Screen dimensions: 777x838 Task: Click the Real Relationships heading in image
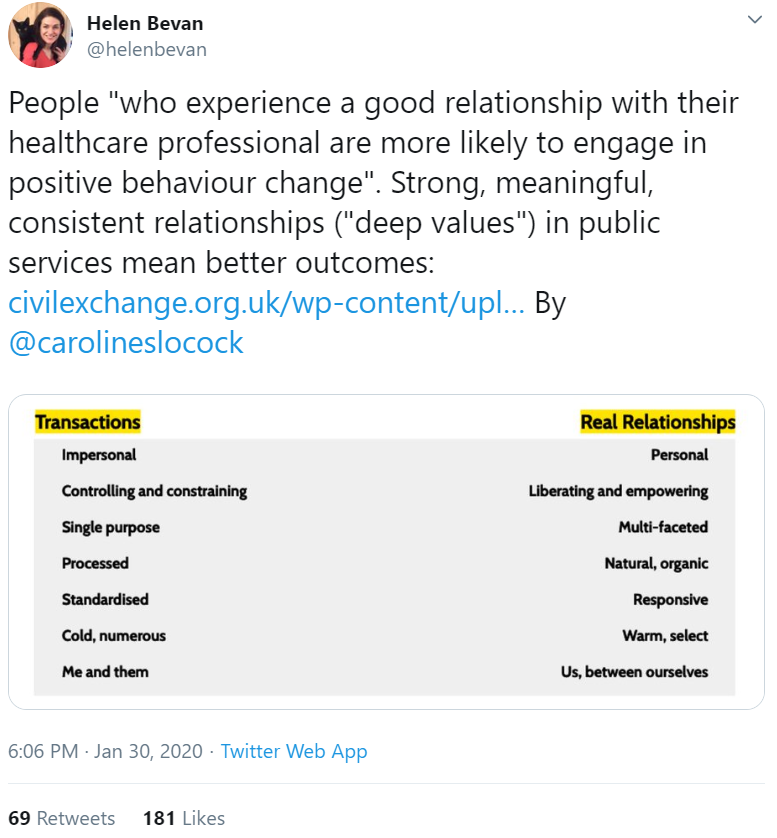tap(658, 422)
